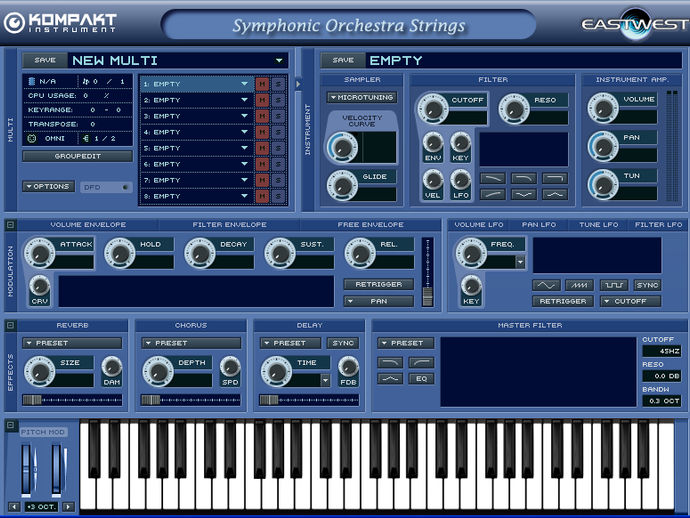The image size is (690, 518).
Task: Shift keyboard octave up with right arrow
Action: click(x=68, y=507)
